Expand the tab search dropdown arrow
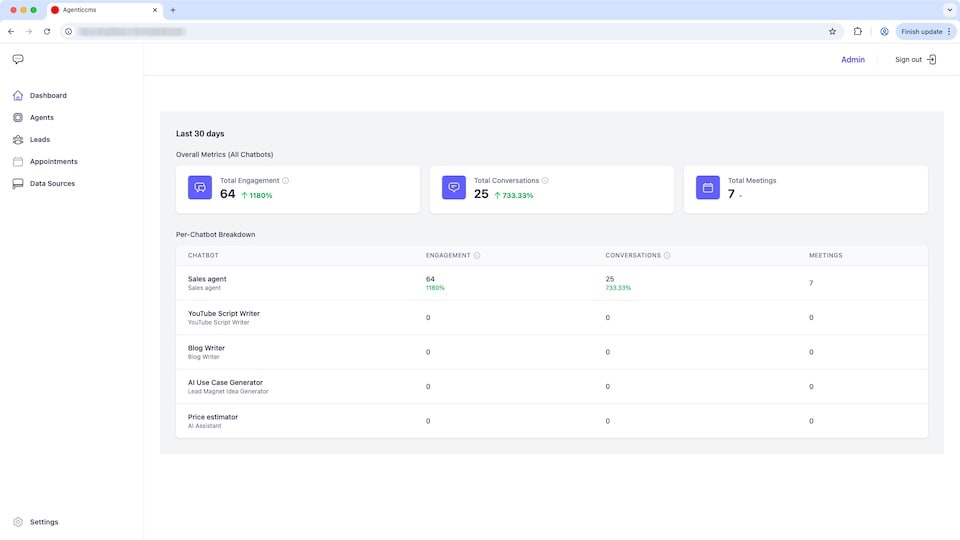This screenshot has height=540, width=960. 950,10
